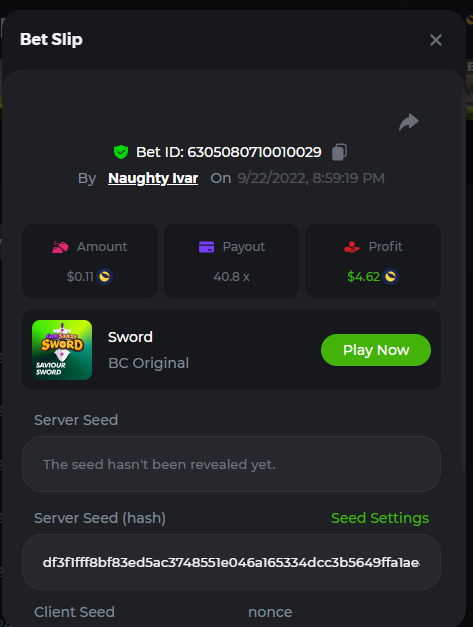Click the unrevealed Server Seed field
This screenshot has height=627, width=473.
pyautogui.click(x=231, y=464)
